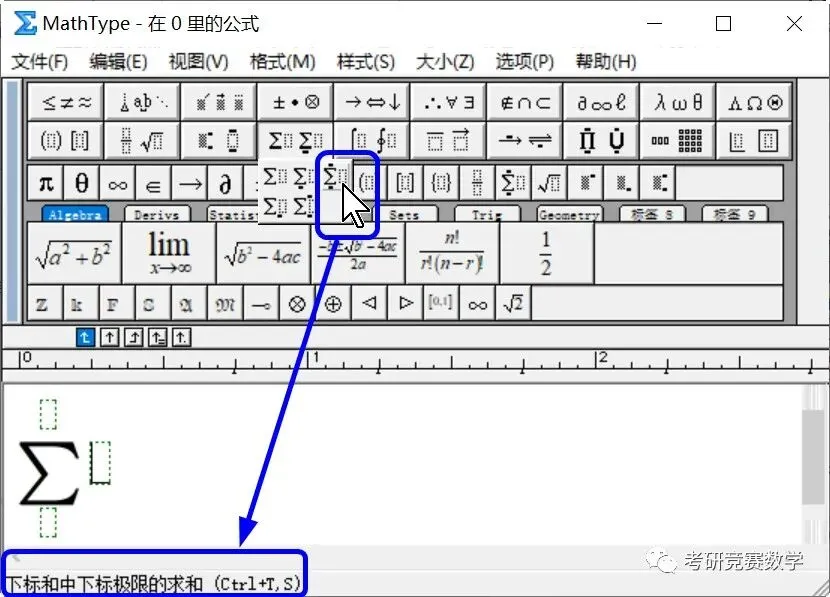The width and height of the screenshot is (830, 597).
Task: Open the arrow symbols palette (→⇔↓)
Action: (372, 102)
